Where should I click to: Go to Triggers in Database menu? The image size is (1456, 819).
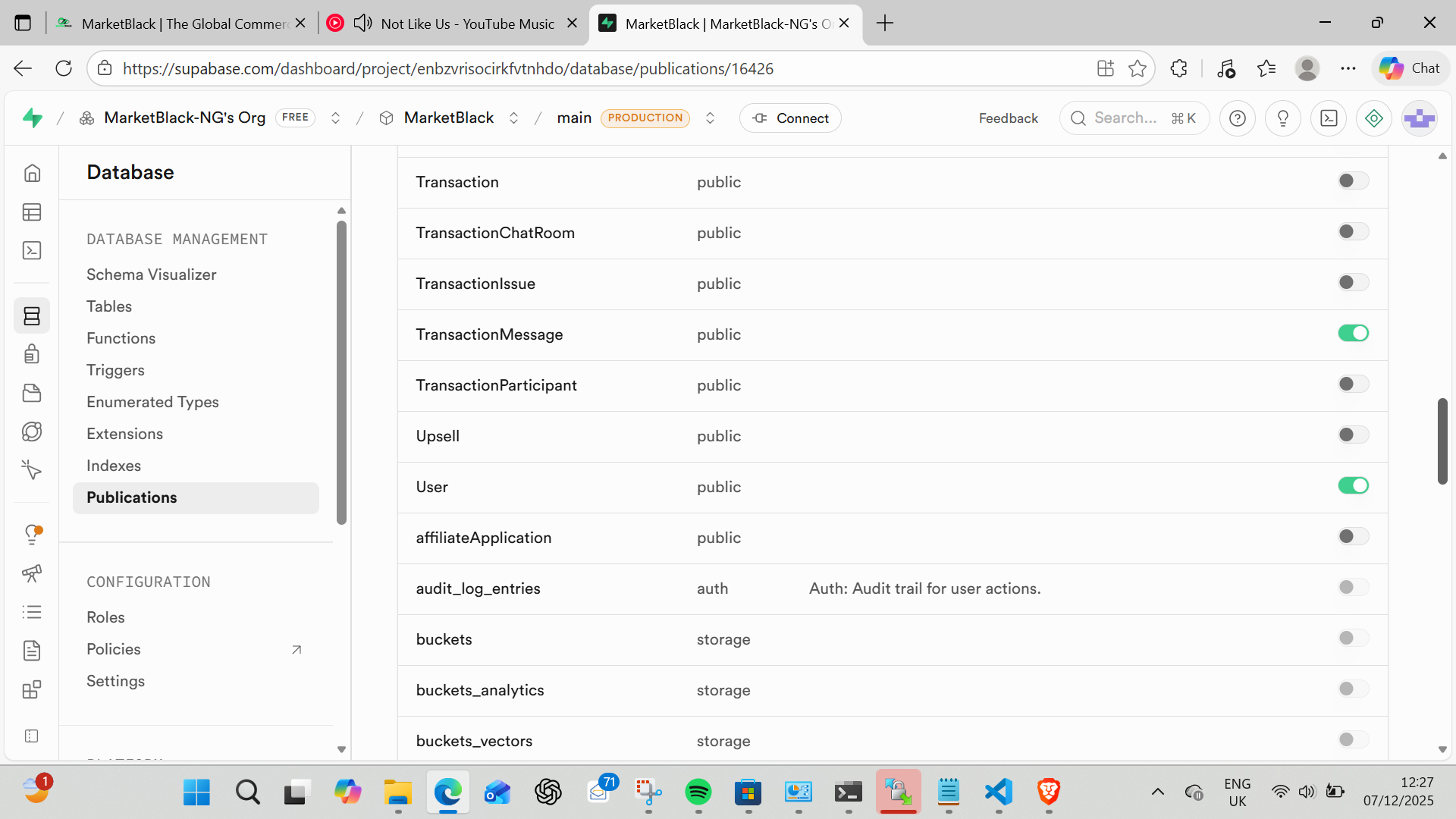[115, 370]
